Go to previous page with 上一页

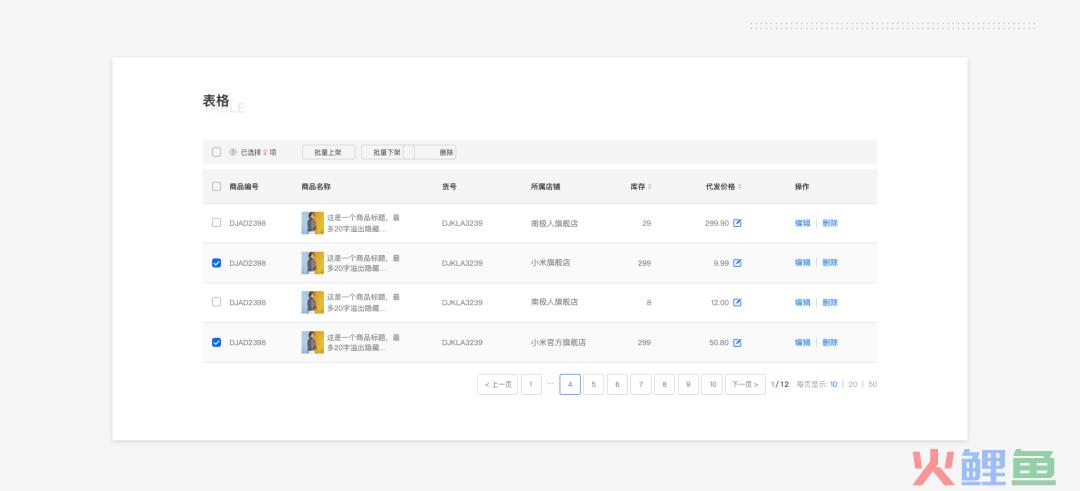(x=497, y=384)
